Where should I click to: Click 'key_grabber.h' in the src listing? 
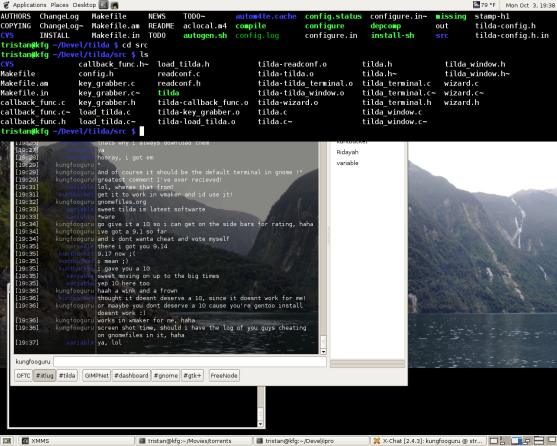coord(107,103)
